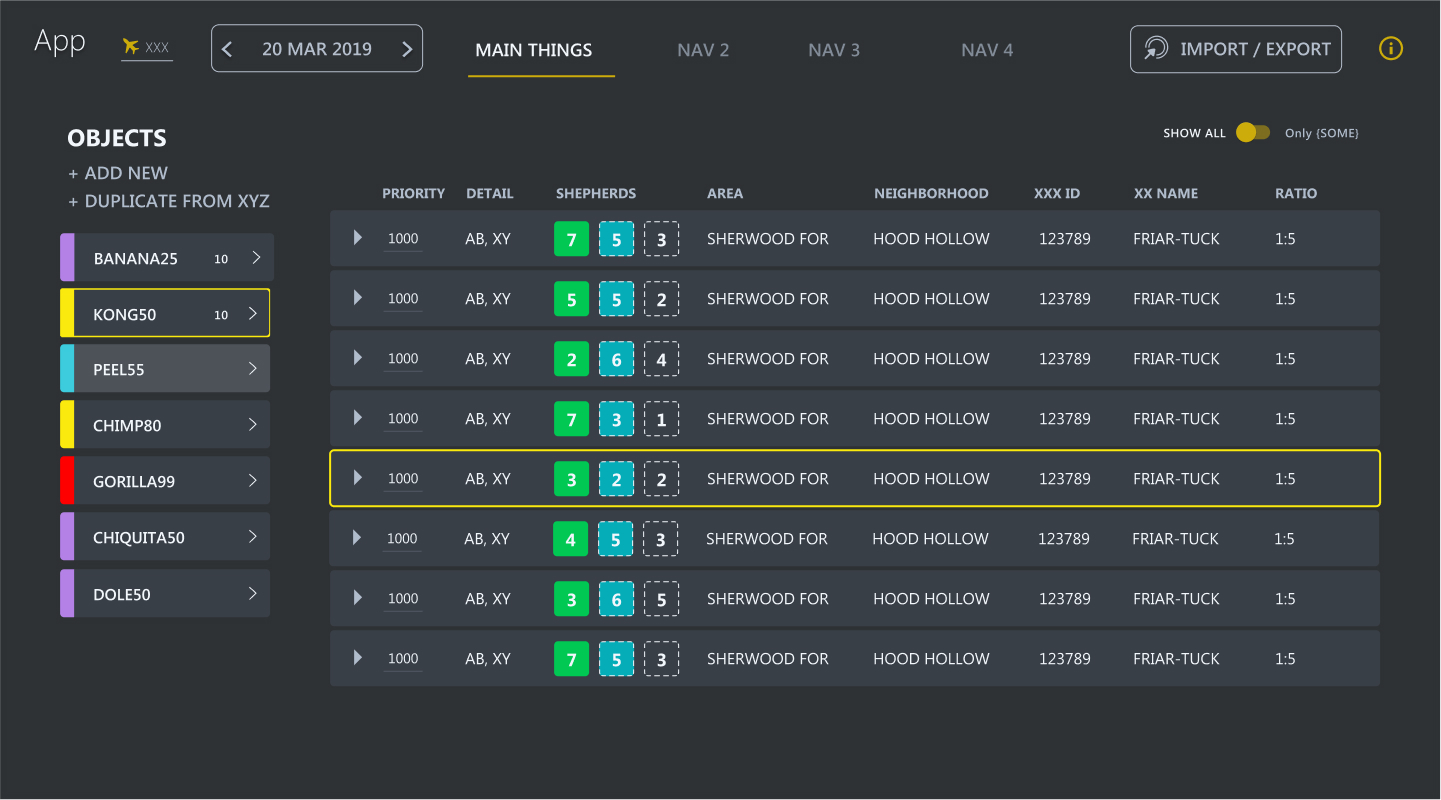Open BANANA25 using its chevron arrow
Screen dimensions: 1441x800
coord(256,257)
